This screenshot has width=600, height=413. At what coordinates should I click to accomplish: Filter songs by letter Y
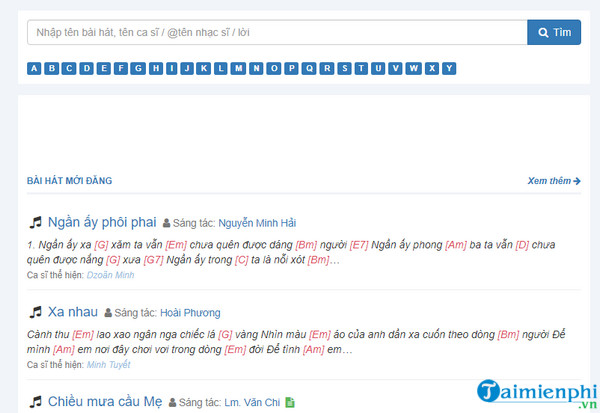[x=449, y=69]
